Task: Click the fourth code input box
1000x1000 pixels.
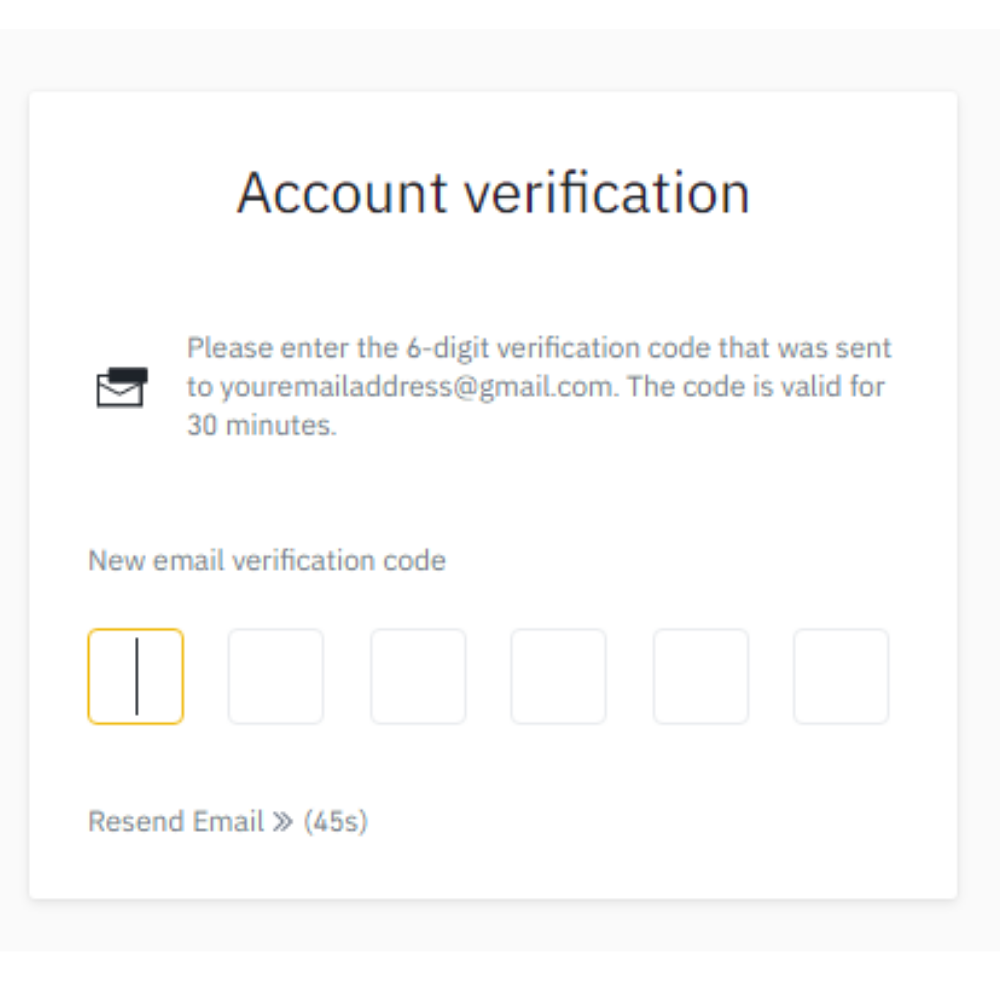Action: pyautogui.click(x=558, y=675)
